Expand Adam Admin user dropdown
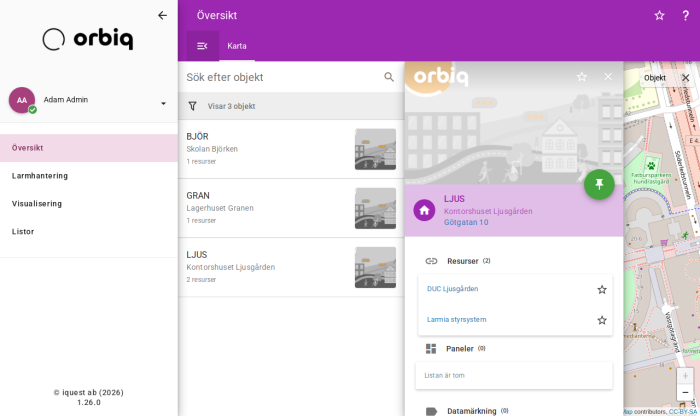This screenshot has width=700, height=416. click(163, 104)
